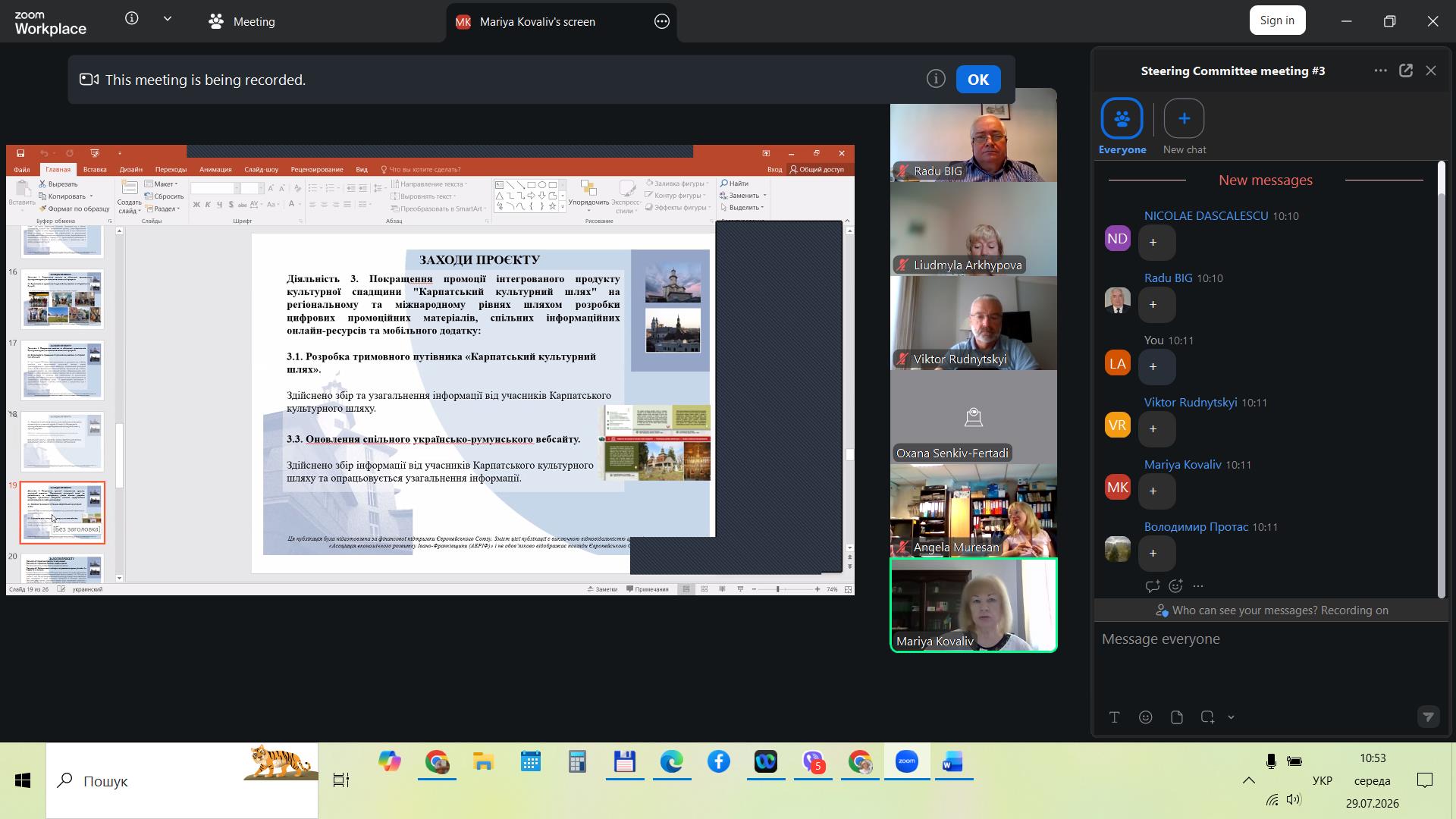This screenshot has height=819, width=1456.
Task: Select Radu BIG video thumbnail
Action: coord(974,135)
